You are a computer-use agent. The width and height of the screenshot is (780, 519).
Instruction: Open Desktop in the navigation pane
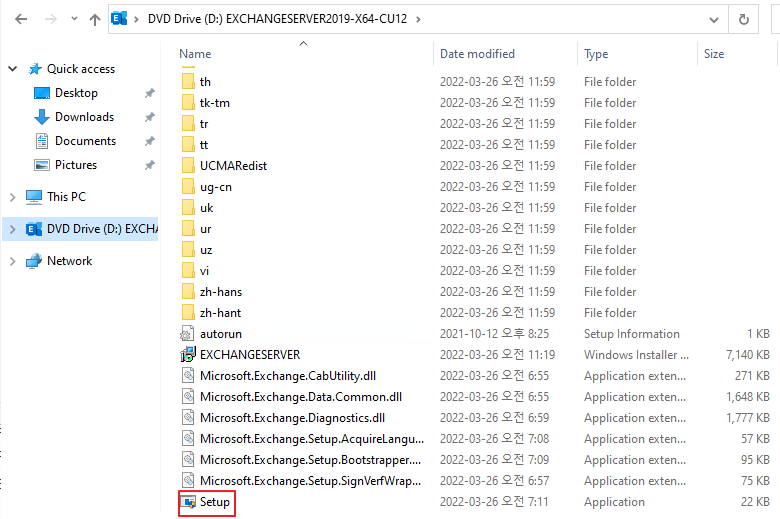76,93
